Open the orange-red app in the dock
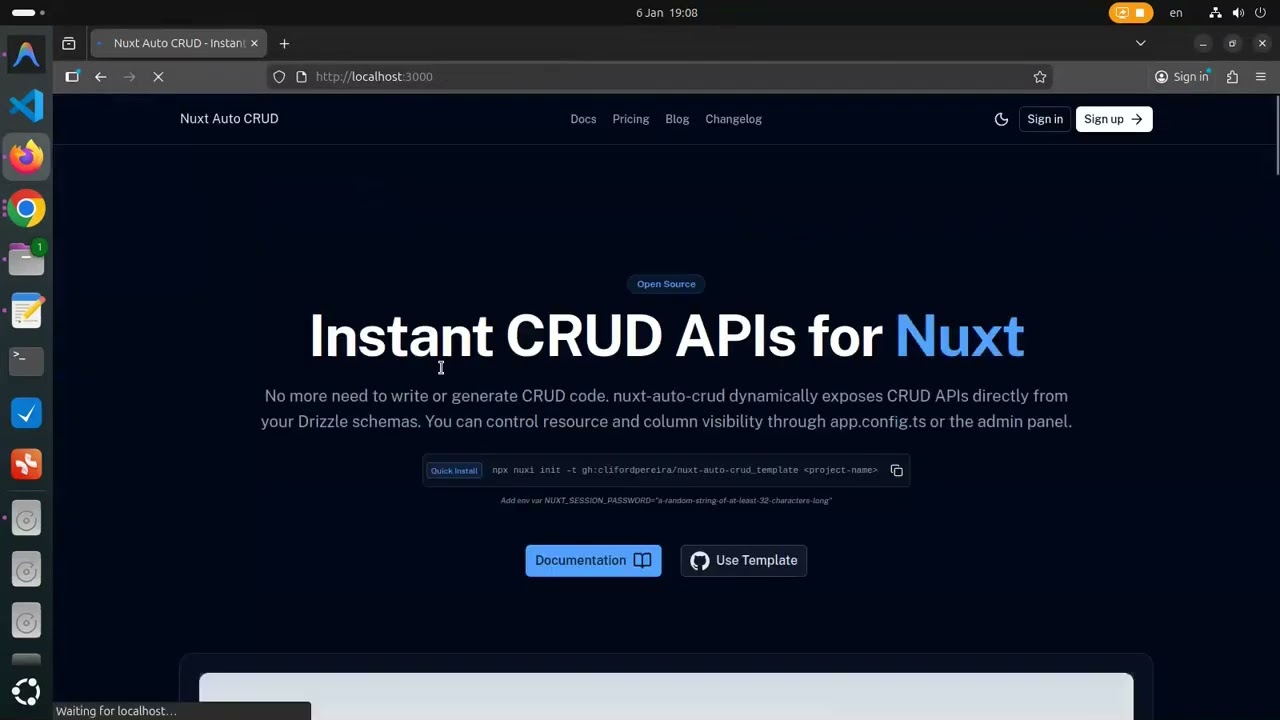Image resolution: width=1280 pixels, height=720 pixels. click(x=27, y=464)
